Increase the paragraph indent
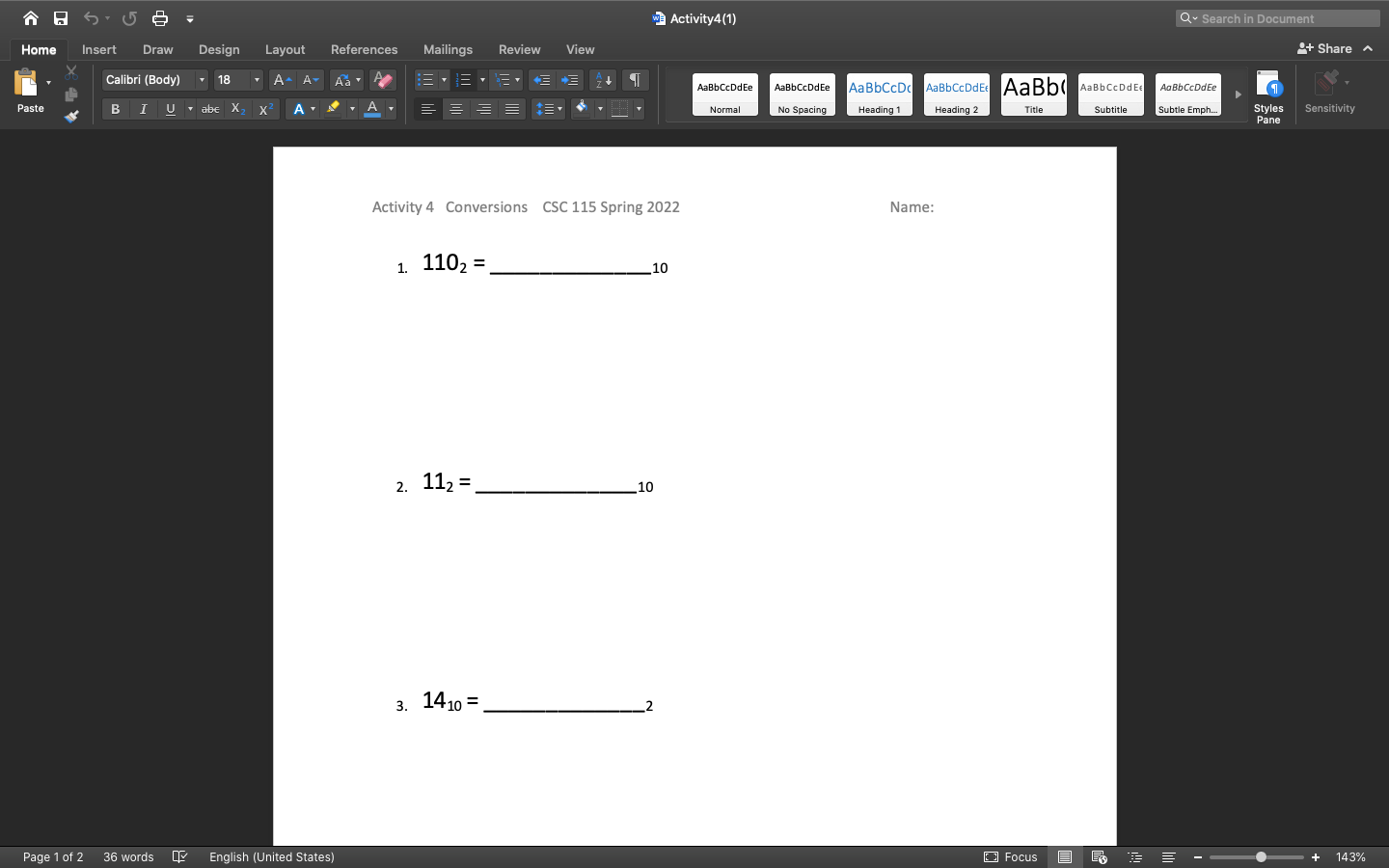The width and height of the screenshot is (1389, 868). pyautogui.click(x=570, y=80)
